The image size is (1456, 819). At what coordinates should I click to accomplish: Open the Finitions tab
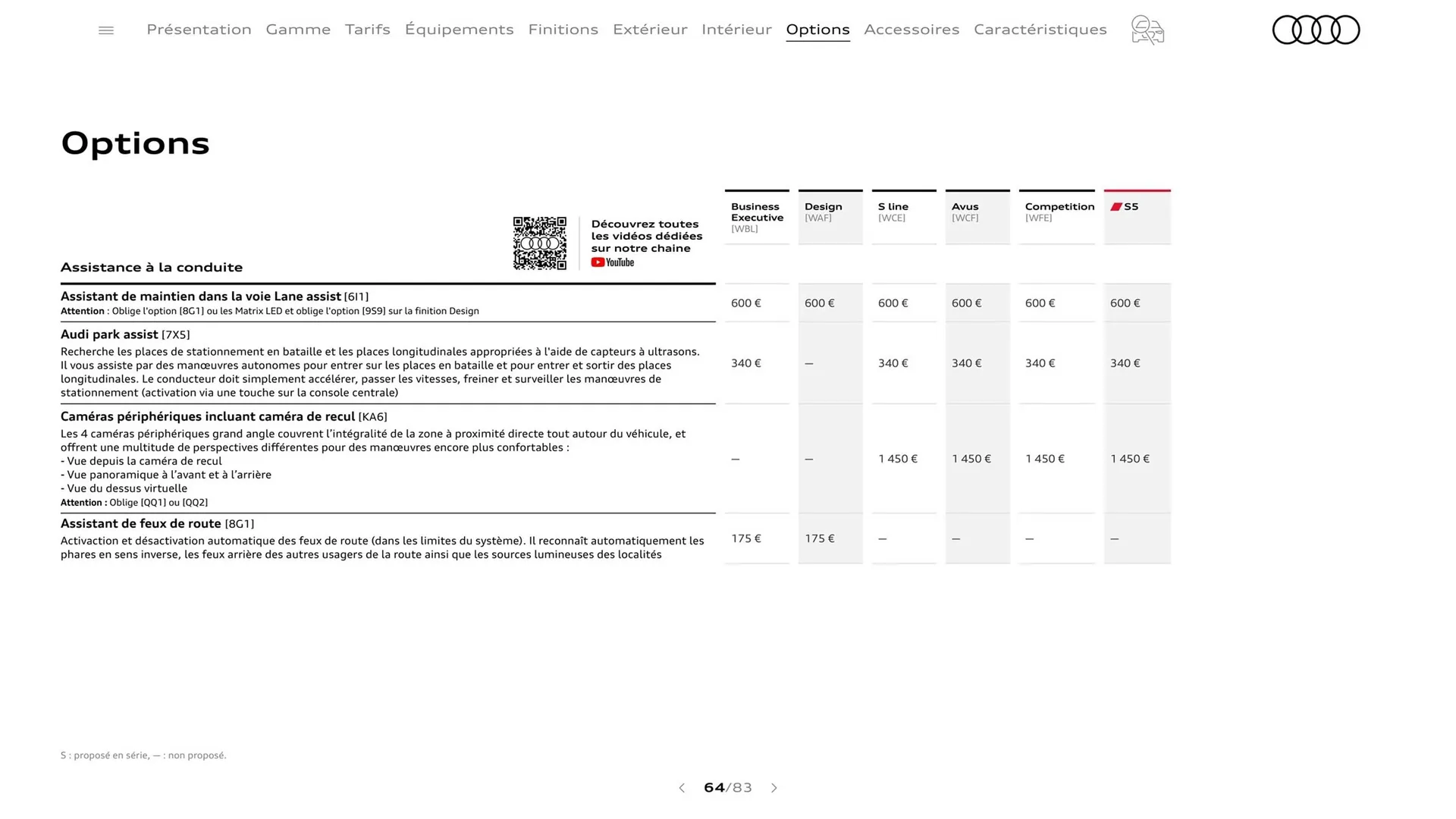pos(563,29)
